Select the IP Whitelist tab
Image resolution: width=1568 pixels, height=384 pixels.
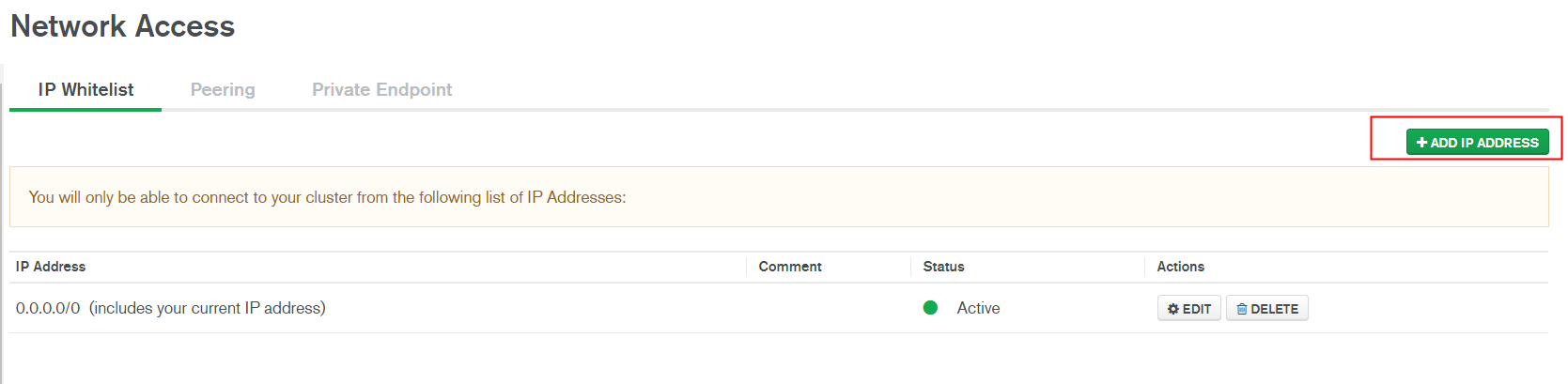click(x=85, y=90)
